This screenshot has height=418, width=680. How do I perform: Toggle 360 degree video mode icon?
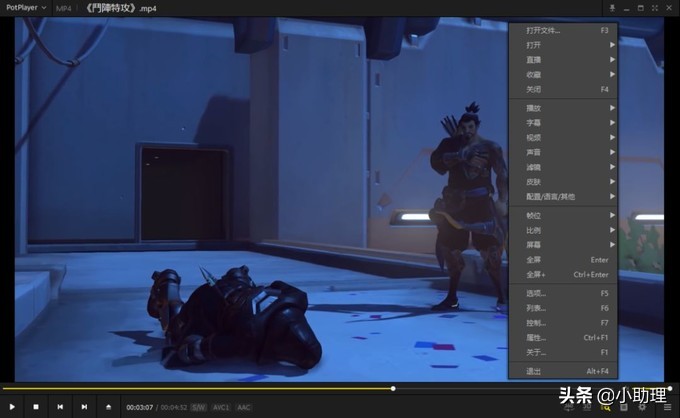pos(569,407)
